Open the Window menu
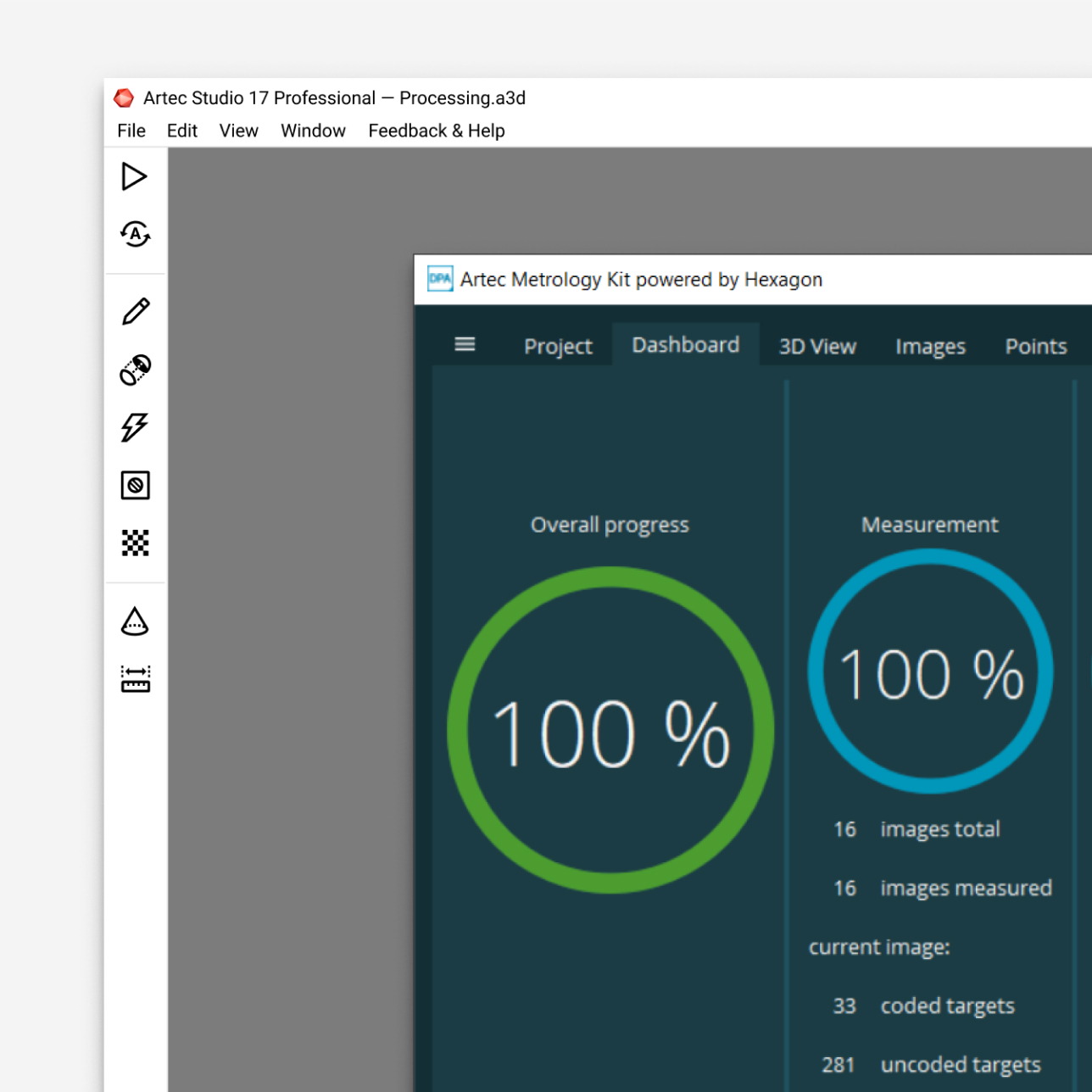 (x=313, y=131)
